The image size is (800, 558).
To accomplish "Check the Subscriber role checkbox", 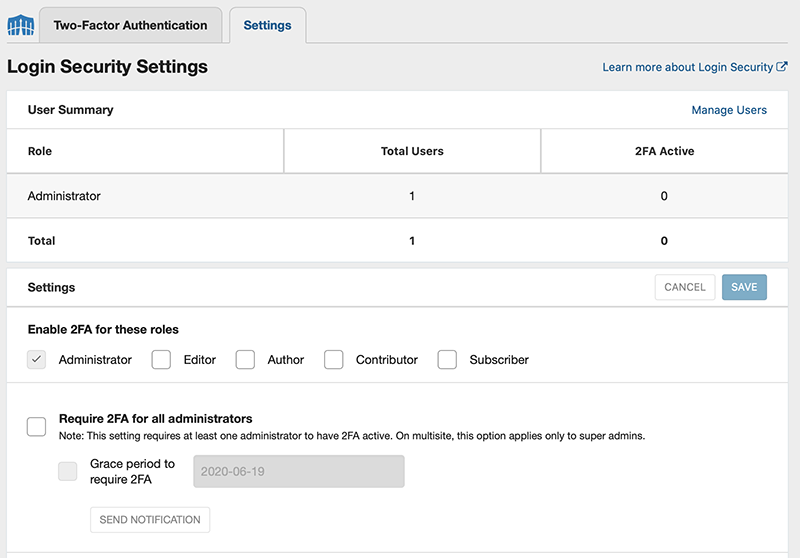I will click(x=447, y=360).
